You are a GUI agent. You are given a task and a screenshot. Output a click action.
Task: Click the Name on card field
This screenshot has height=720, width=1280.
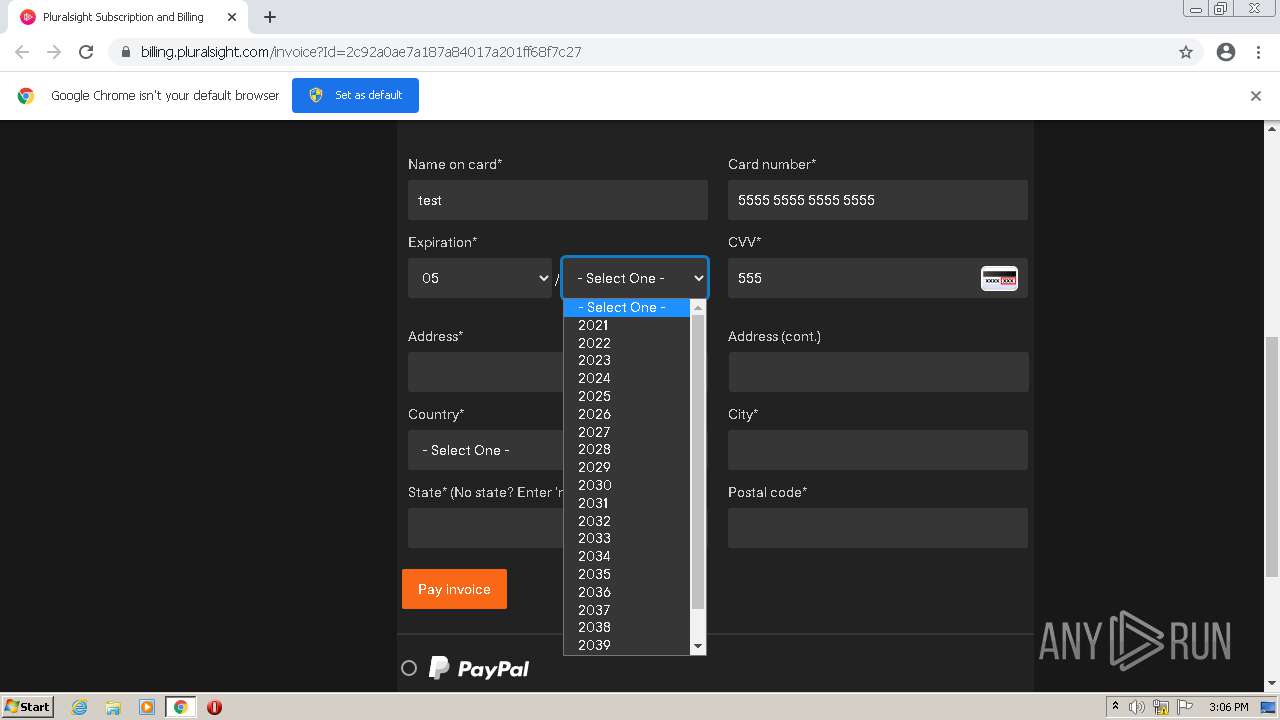(x=558, y=200)
